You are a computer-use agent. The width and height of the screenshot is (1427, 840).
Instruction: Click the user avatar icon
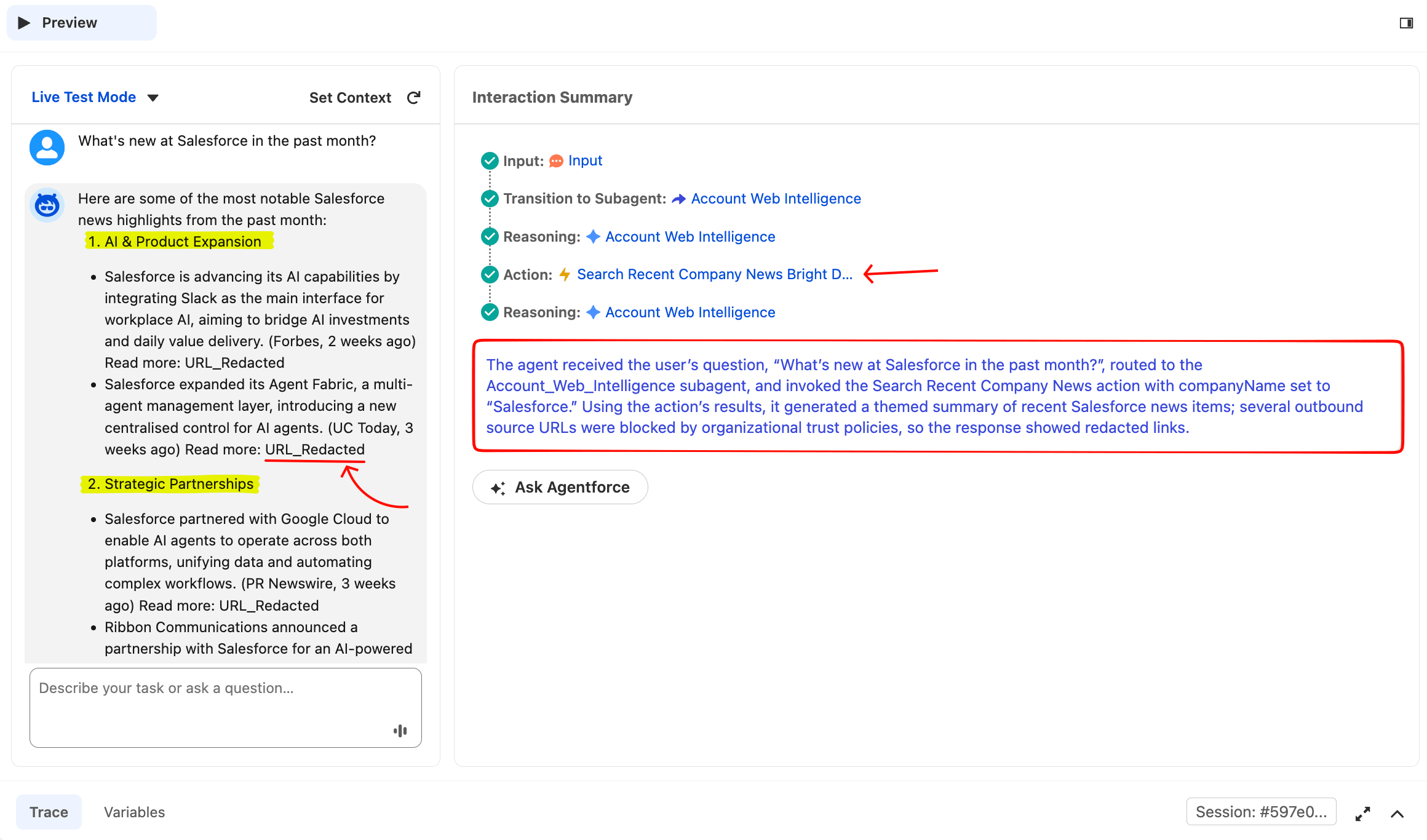coord(47,148)
